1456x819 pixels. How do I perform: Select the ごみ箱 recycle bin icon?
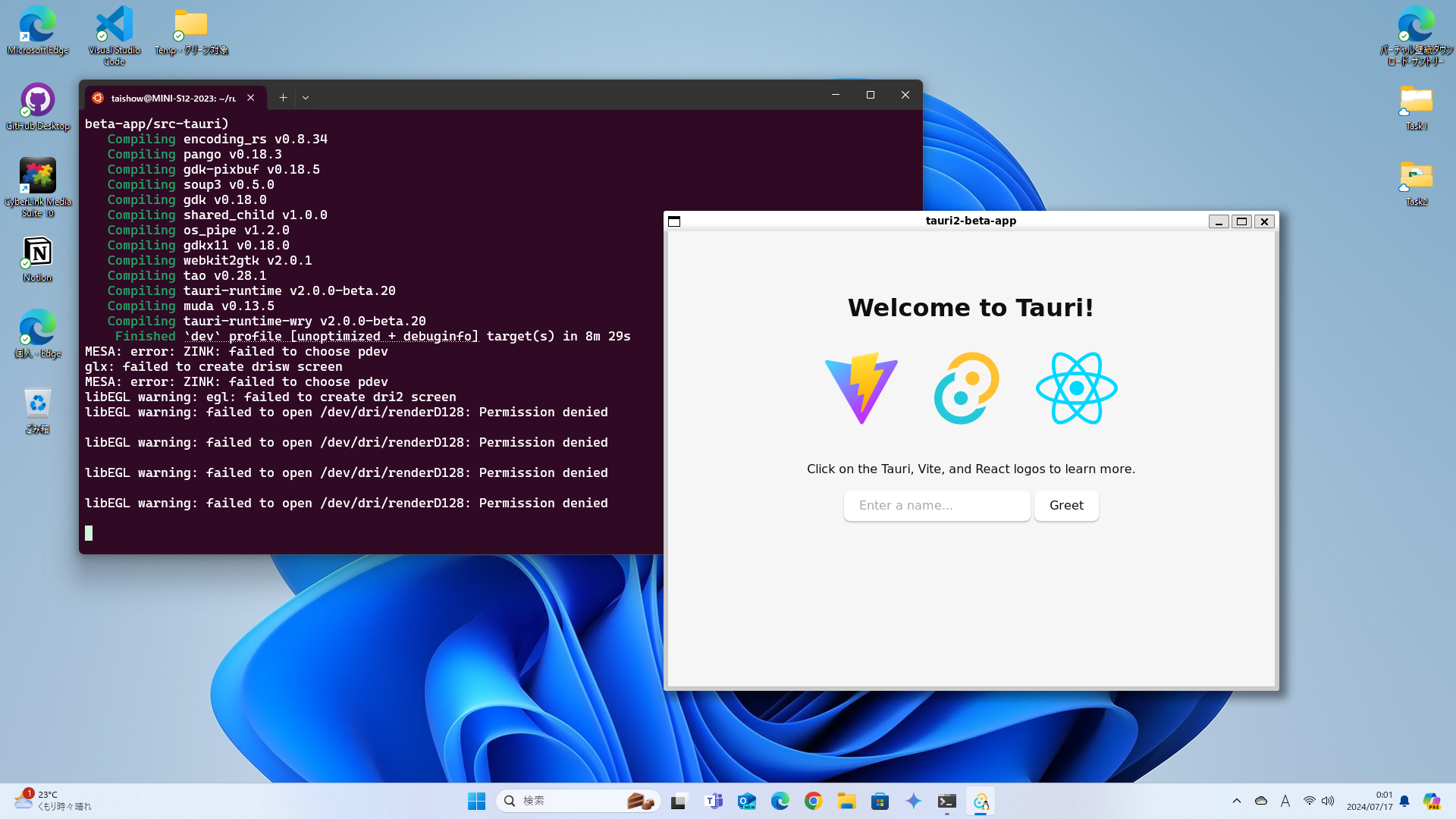(38, 410)
